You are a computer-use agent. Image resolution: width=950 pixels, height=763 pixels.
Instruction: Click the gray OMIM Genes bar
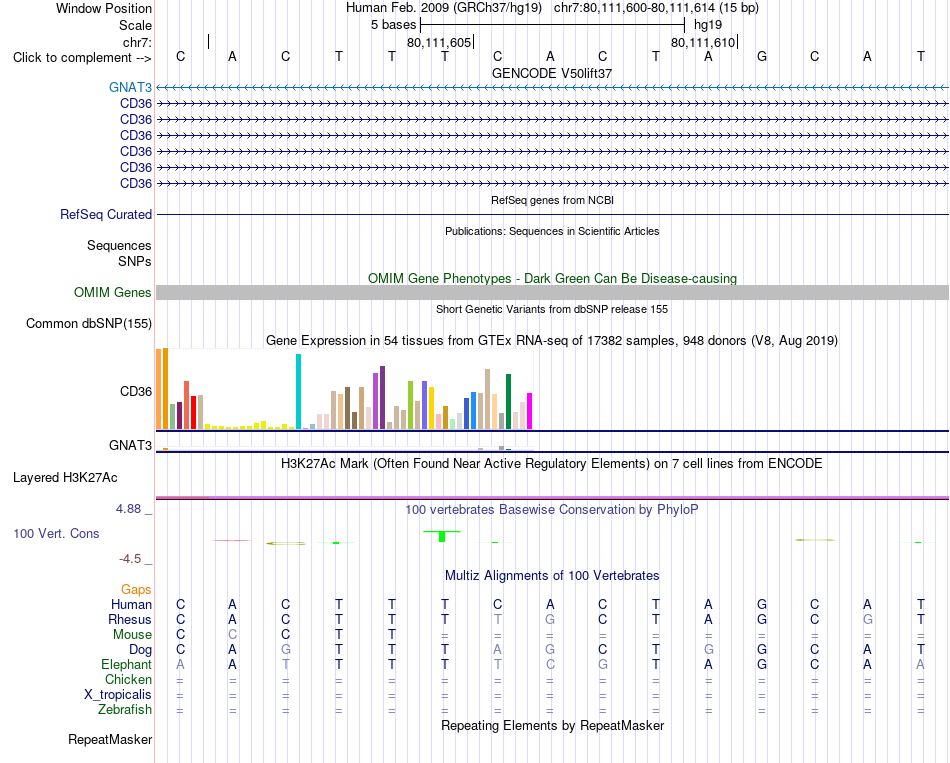pyautogui.click(x=553, y=293)
